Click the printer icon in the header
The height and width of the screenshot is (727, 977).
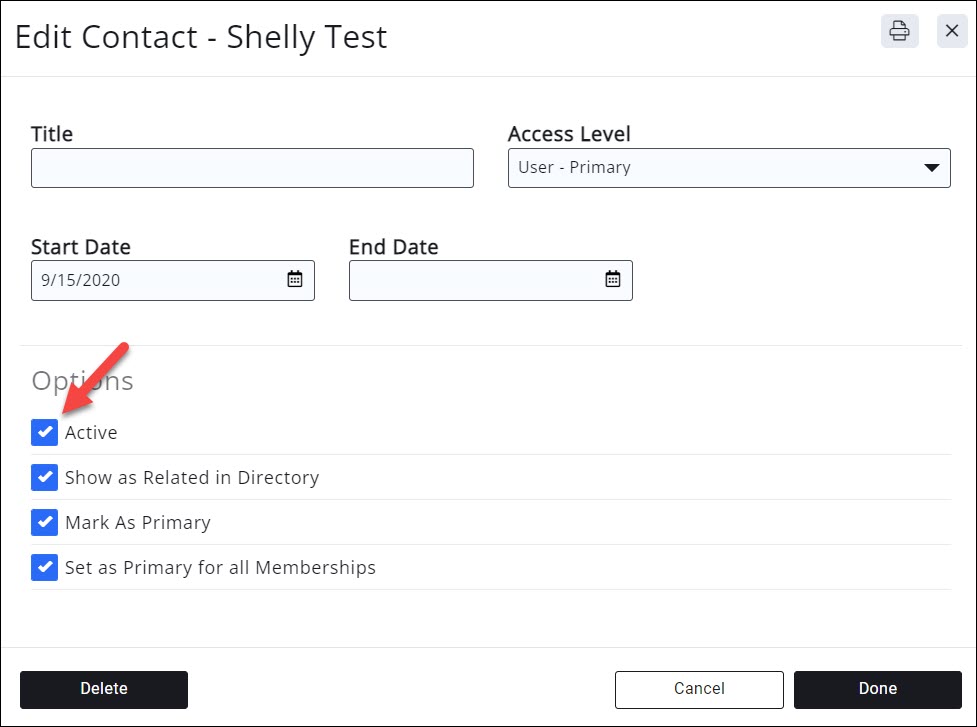pyautogui.click(x=899, y=31)
